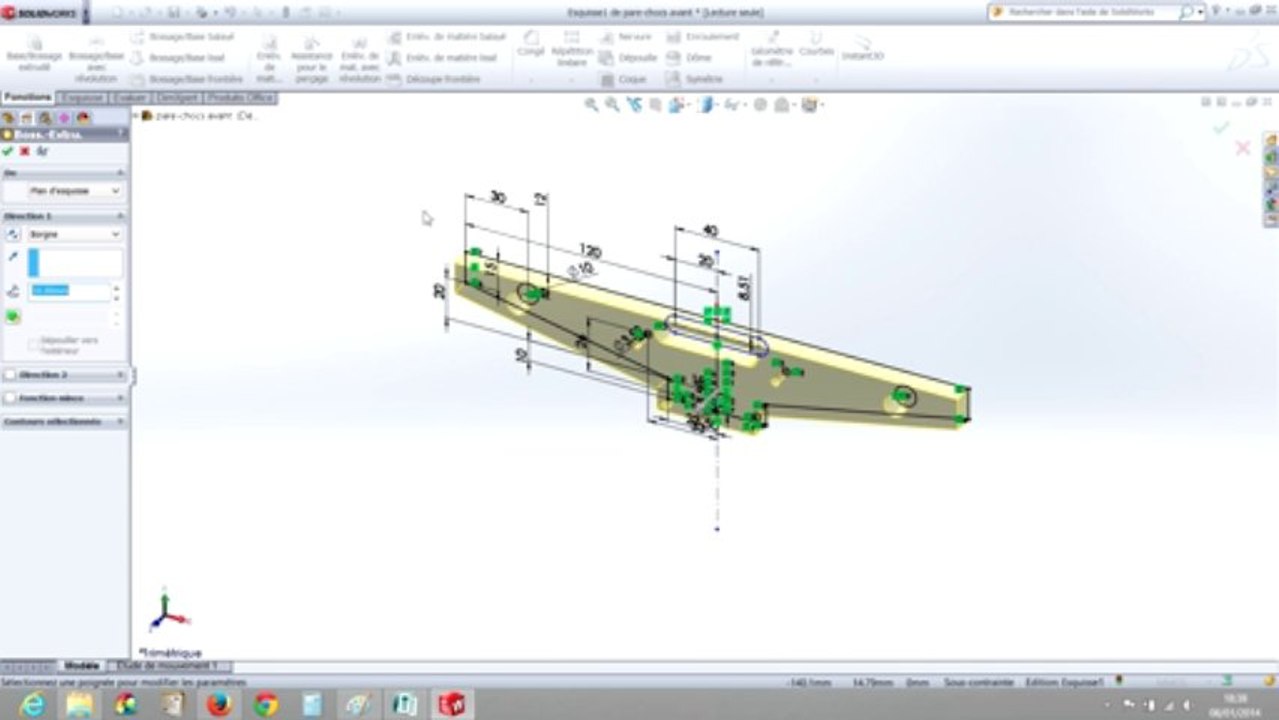
Task: Increase depth with spinner up arrow
Action: point(118,287)
